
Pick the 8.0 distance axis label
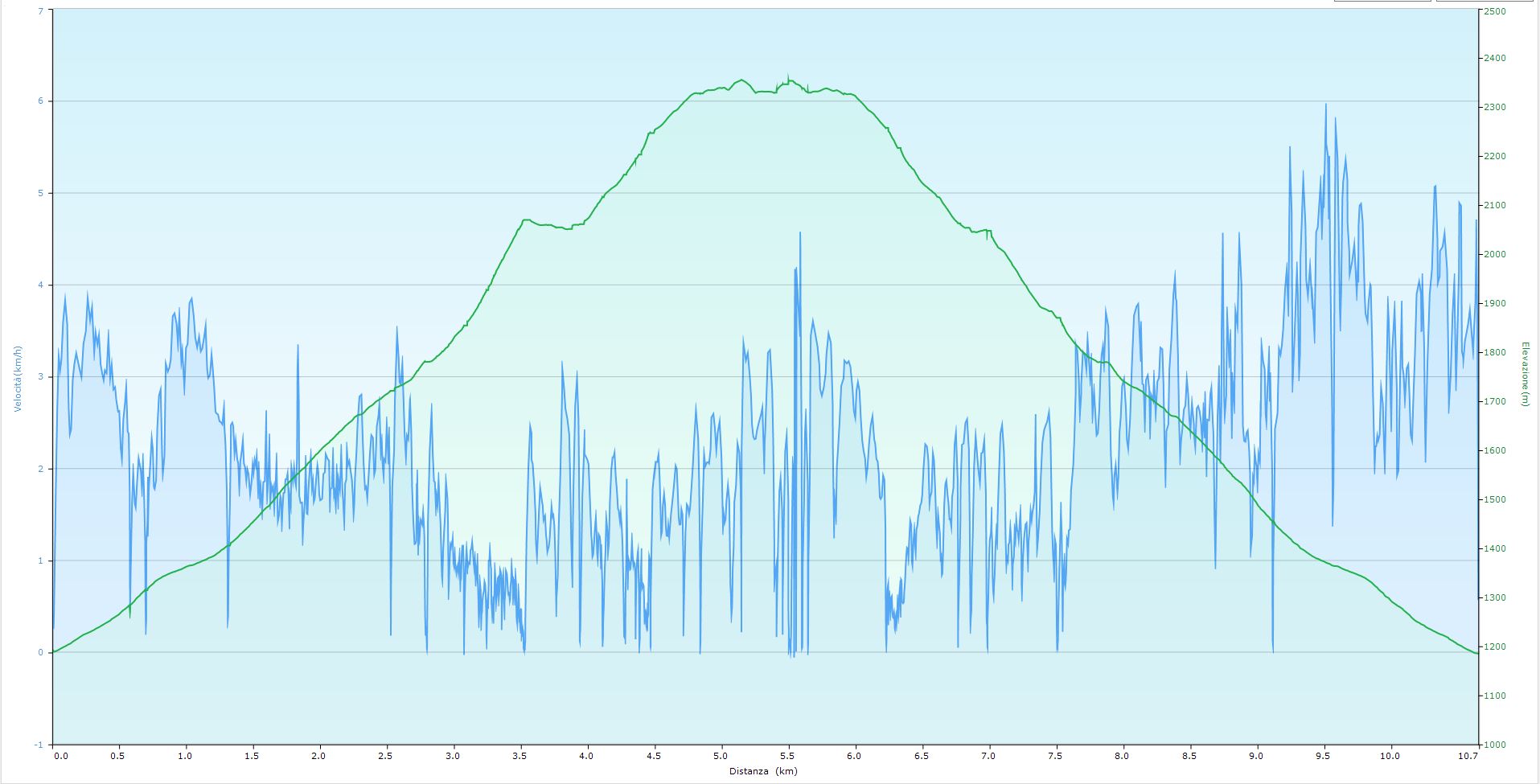[1123, 756]
